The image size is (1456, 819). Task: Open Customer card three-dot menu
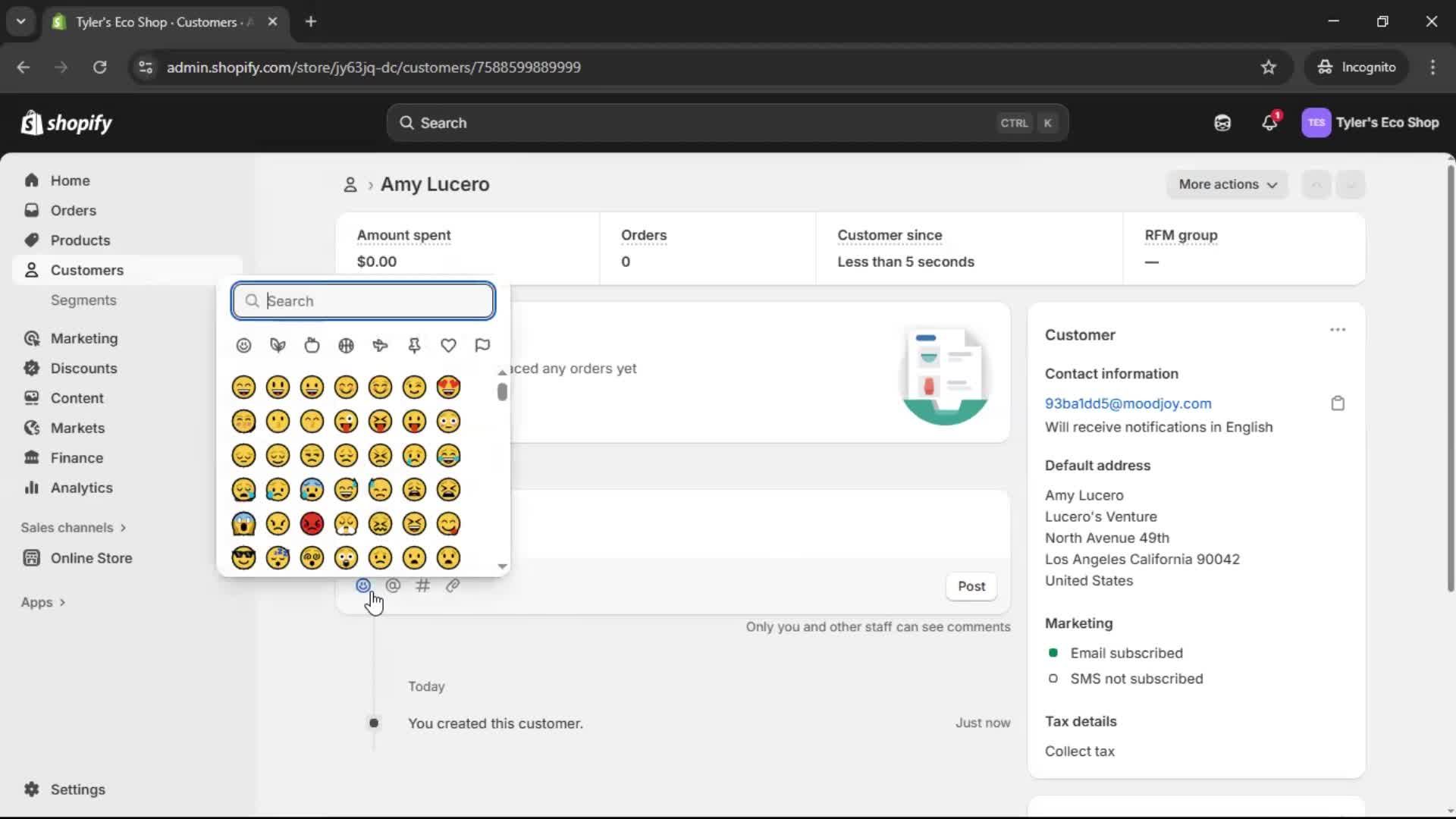pyautogui.click(x=1338, y=330)
